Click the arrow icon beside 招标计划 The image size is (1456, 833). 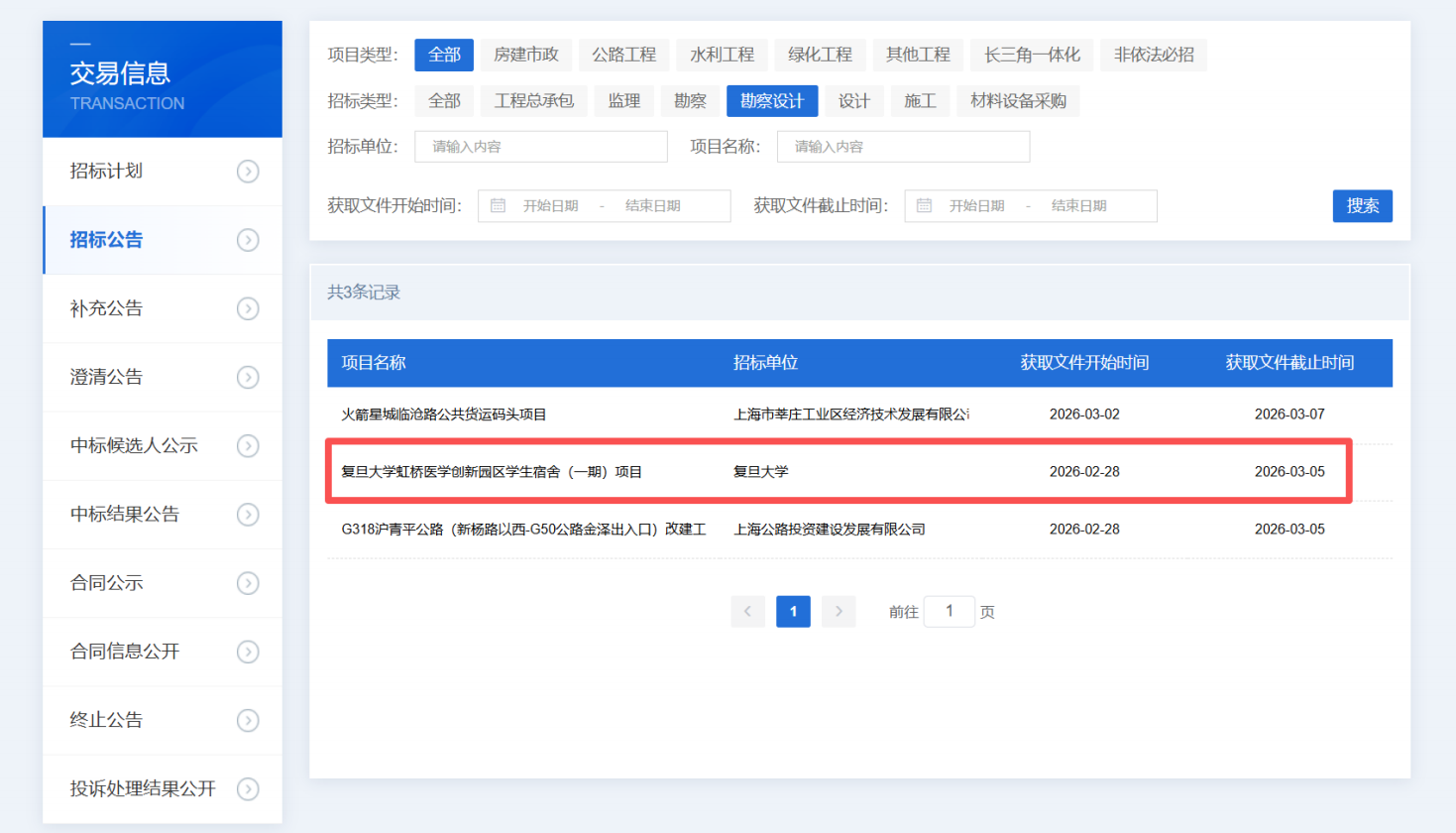coord(248,172)
